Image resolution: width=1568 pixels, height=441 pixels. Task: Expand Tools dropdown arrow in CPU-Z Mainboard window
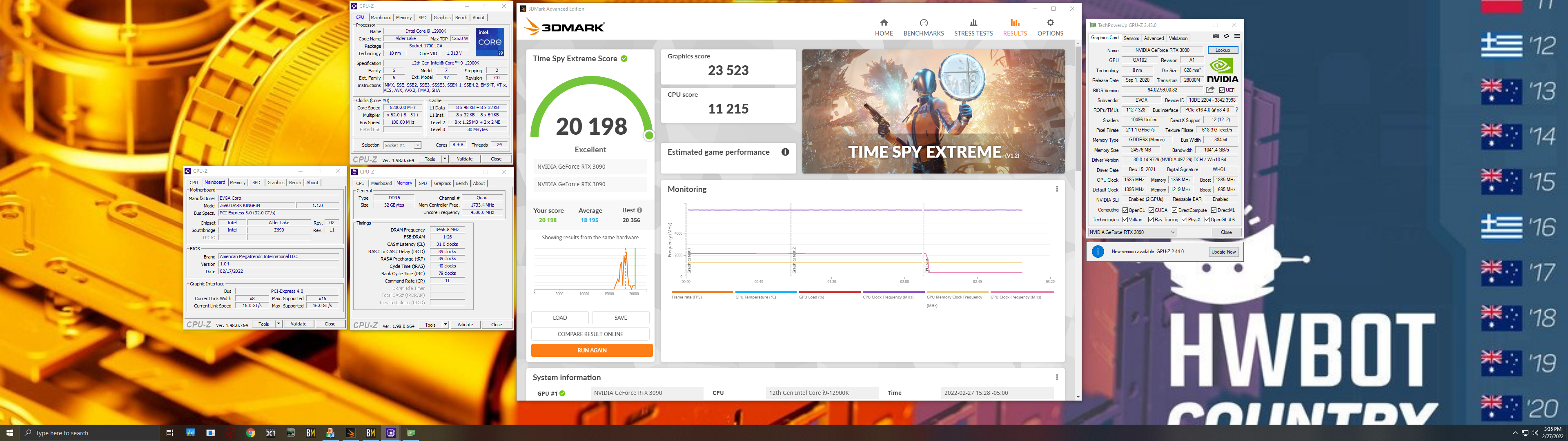coord(279,324)
